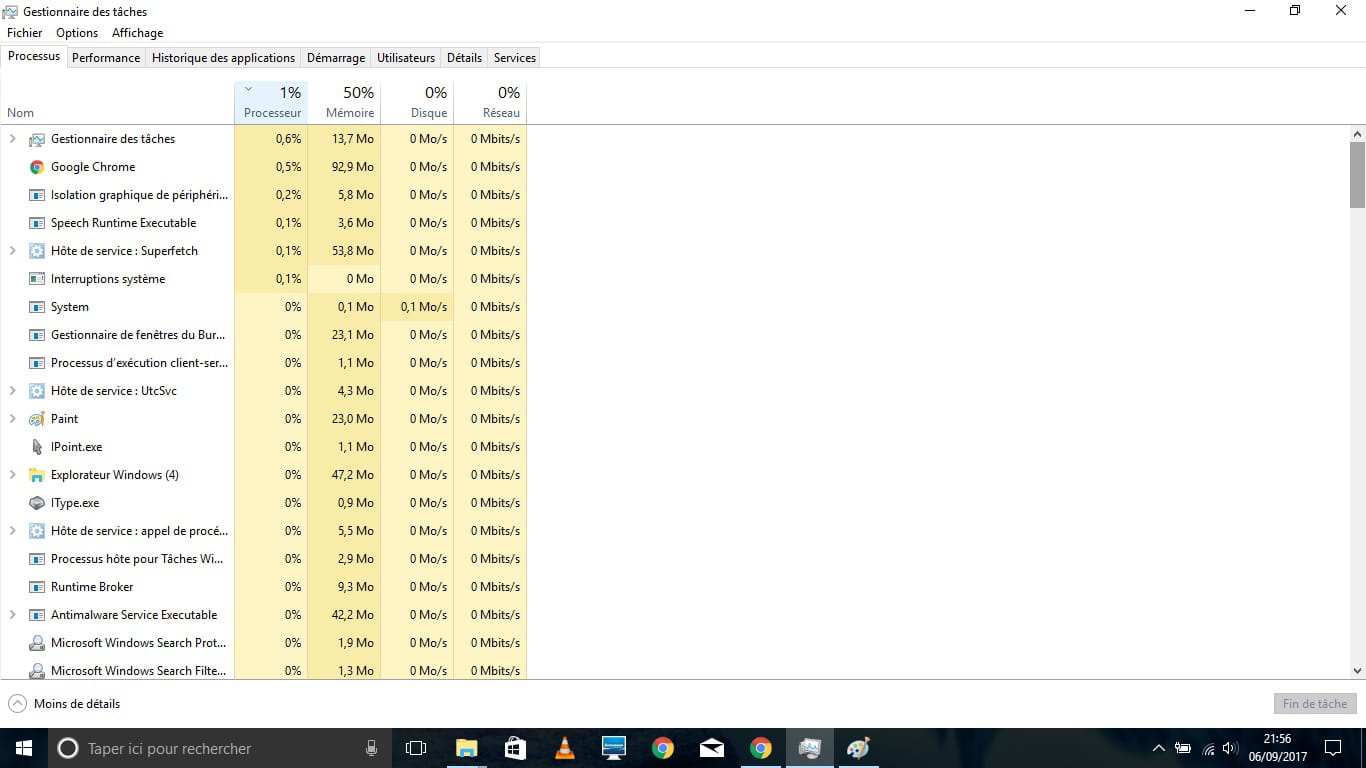Click the IType.exe process icon
The image size is (1366, 768).
37,503
